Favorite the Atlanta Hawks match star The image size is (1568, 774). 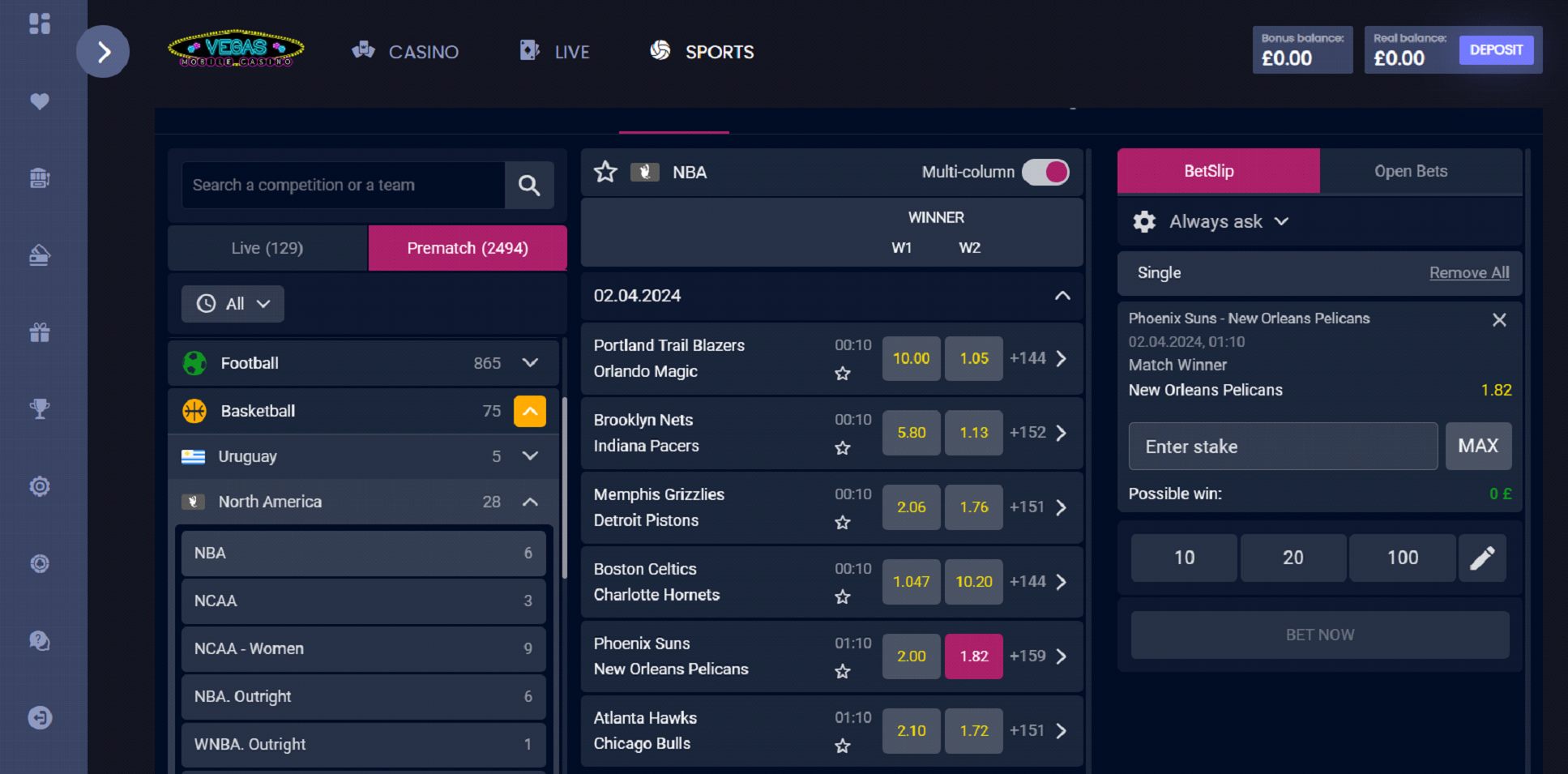pyautogui.click(x=843, y=746)
